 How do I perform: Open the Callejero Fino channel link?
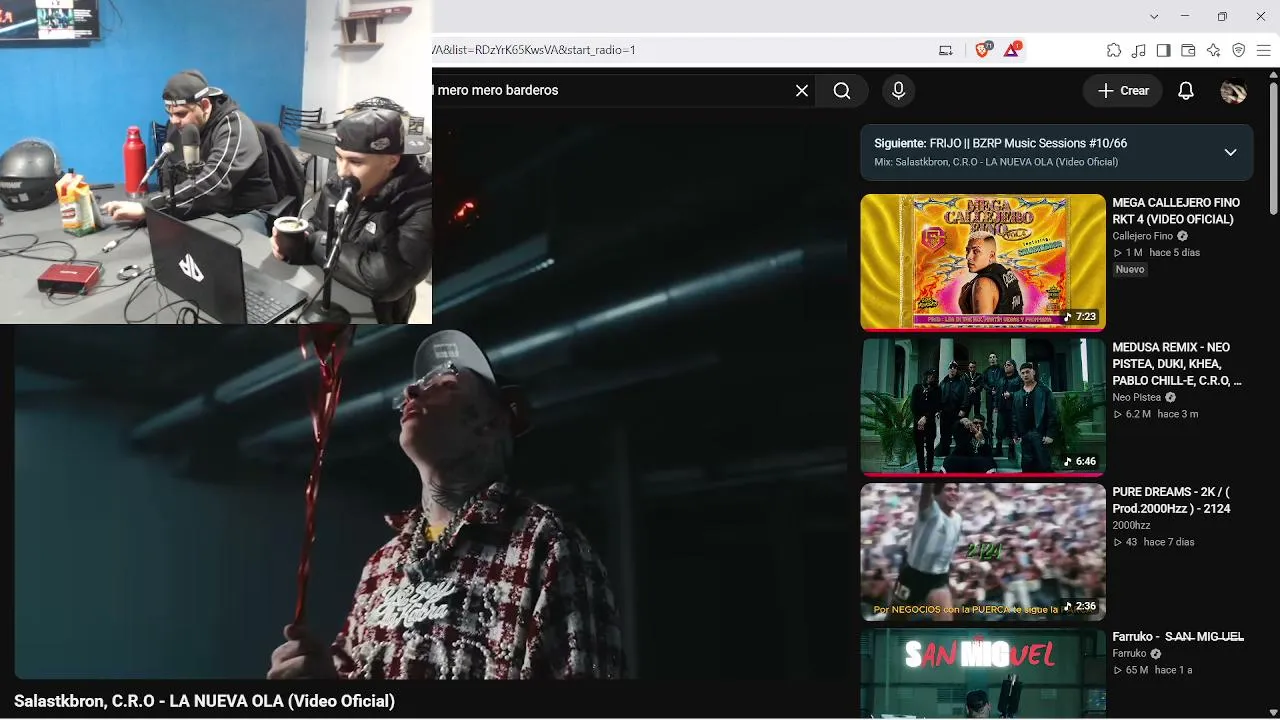click(1142, 237)
